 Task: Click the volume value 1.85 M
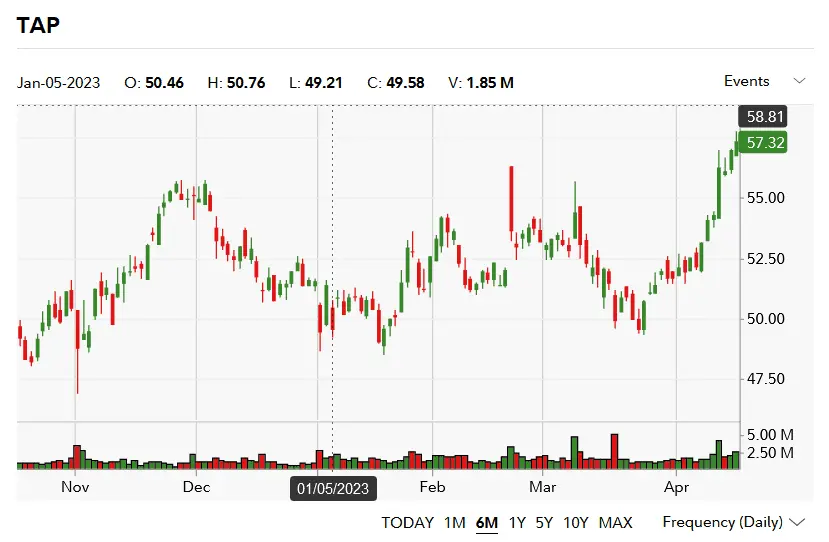click(x=490, y=83)
